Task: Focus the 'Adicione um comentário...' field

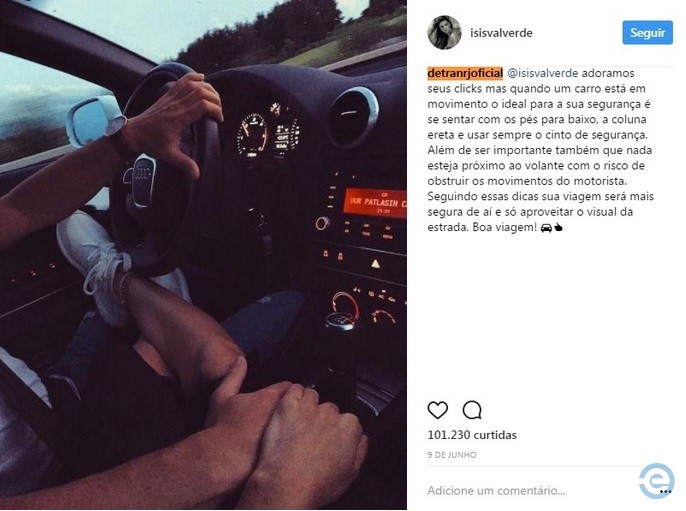Action: [529, 490]
